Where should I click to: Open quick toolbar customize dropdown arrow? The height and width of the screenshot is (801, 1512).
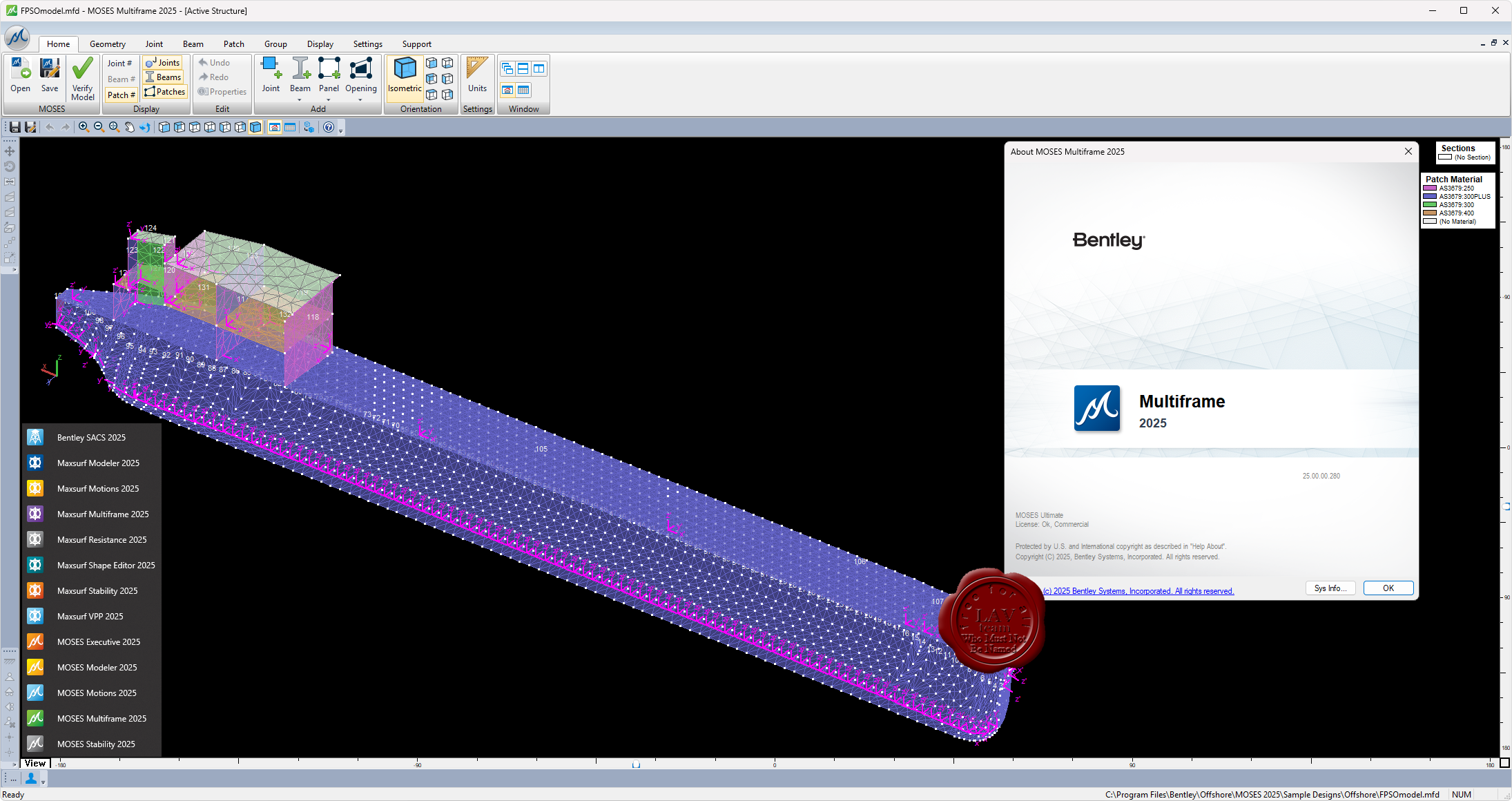click(x=340, y=129)
